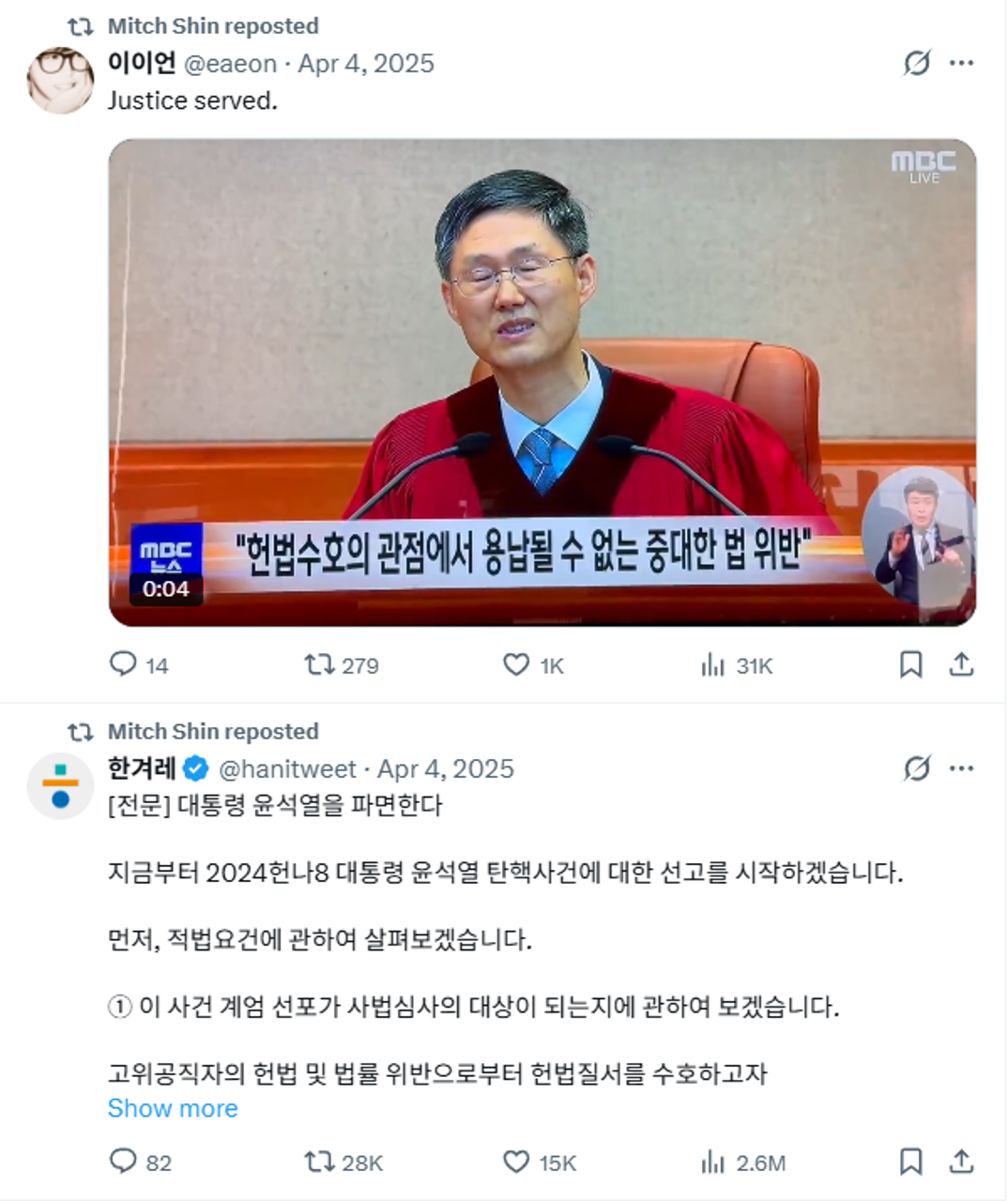Image resolution: width=1008 pixels, height=1201 pixels.
Task: Share the 'Justice served.' post
Action: pos(961,664)
